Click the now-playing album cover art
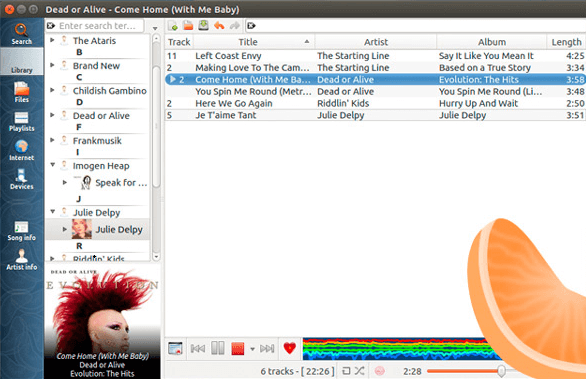Viewport: 586px width, 379px height. (x=102, y=322)
